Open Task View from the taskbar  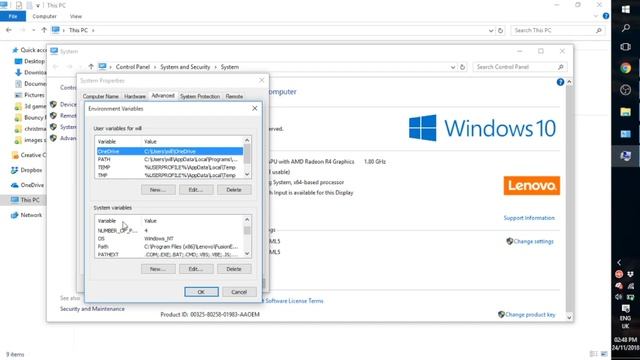(x=625, y=47)
